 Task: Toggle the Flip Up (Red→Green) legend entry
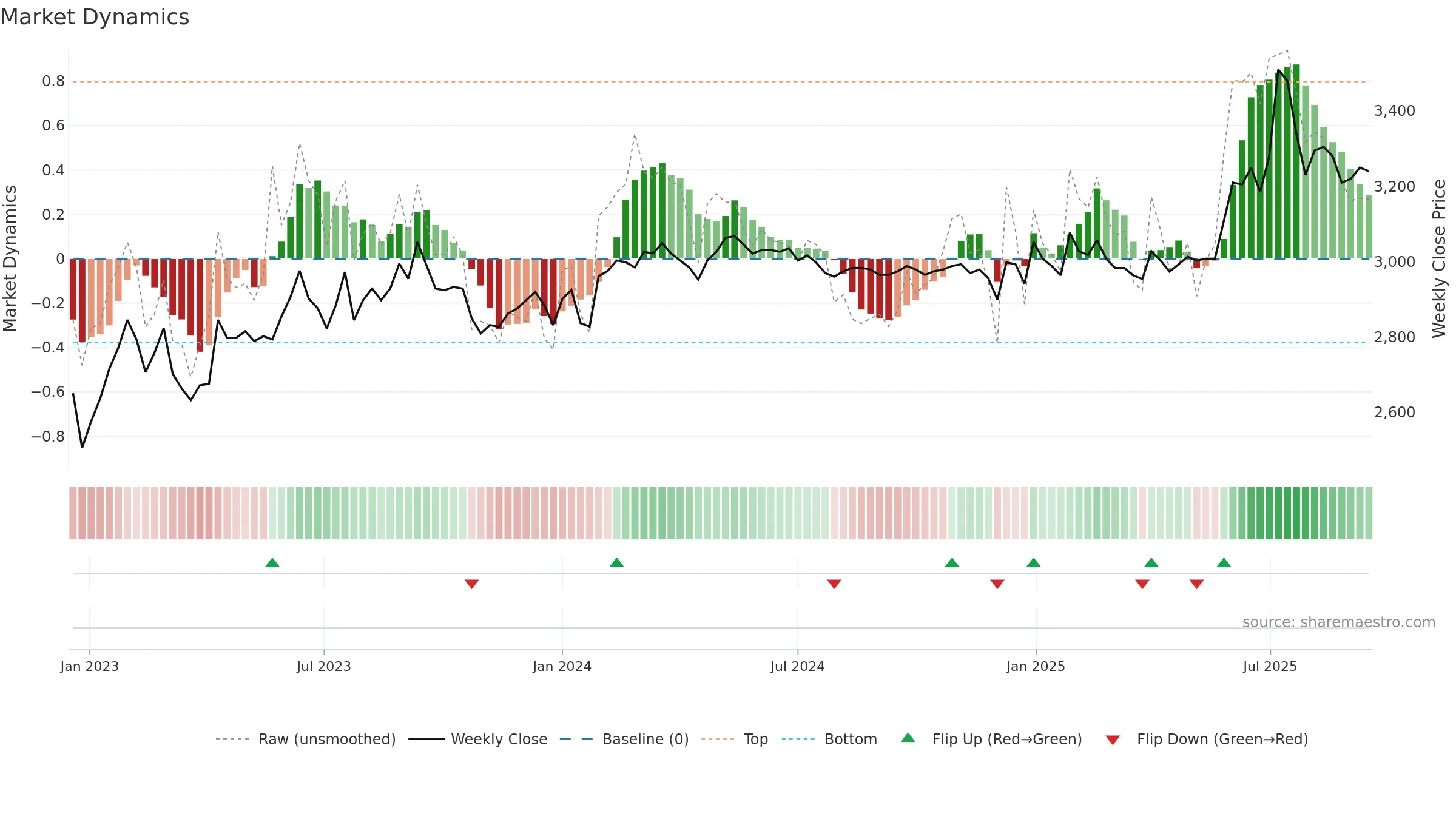tap(991, 739)
